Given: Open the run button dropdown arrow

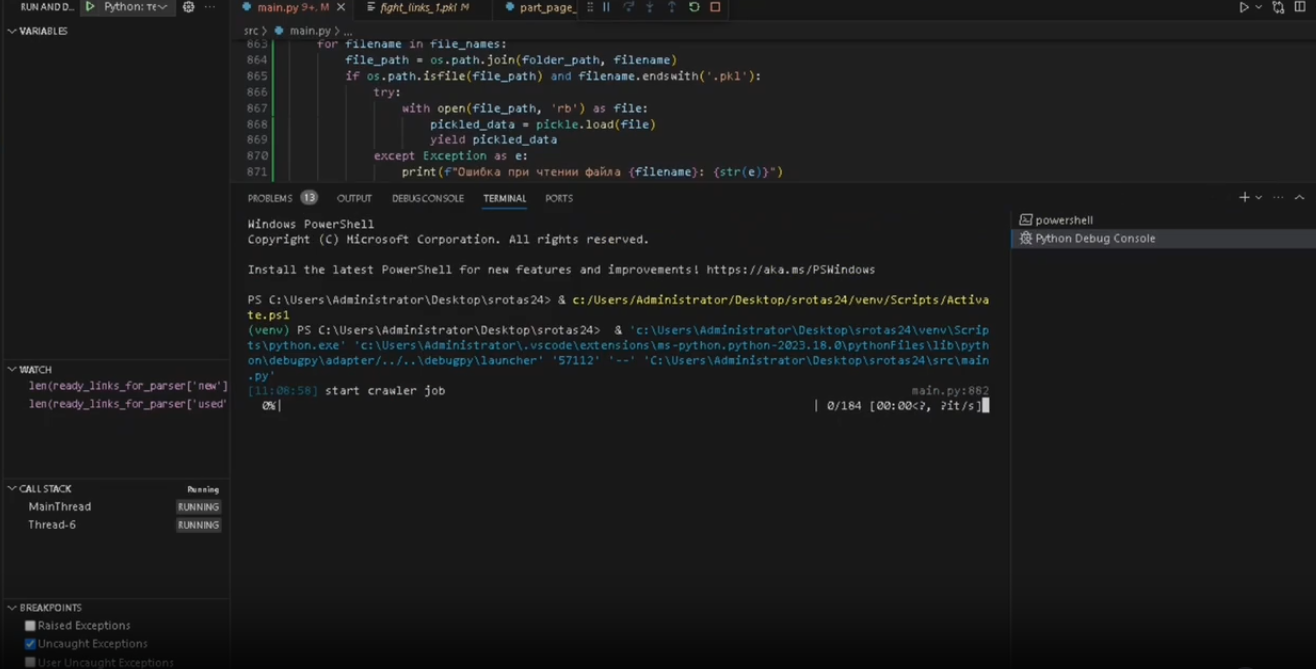Looking at the screenshot, I should (1257, 7).
